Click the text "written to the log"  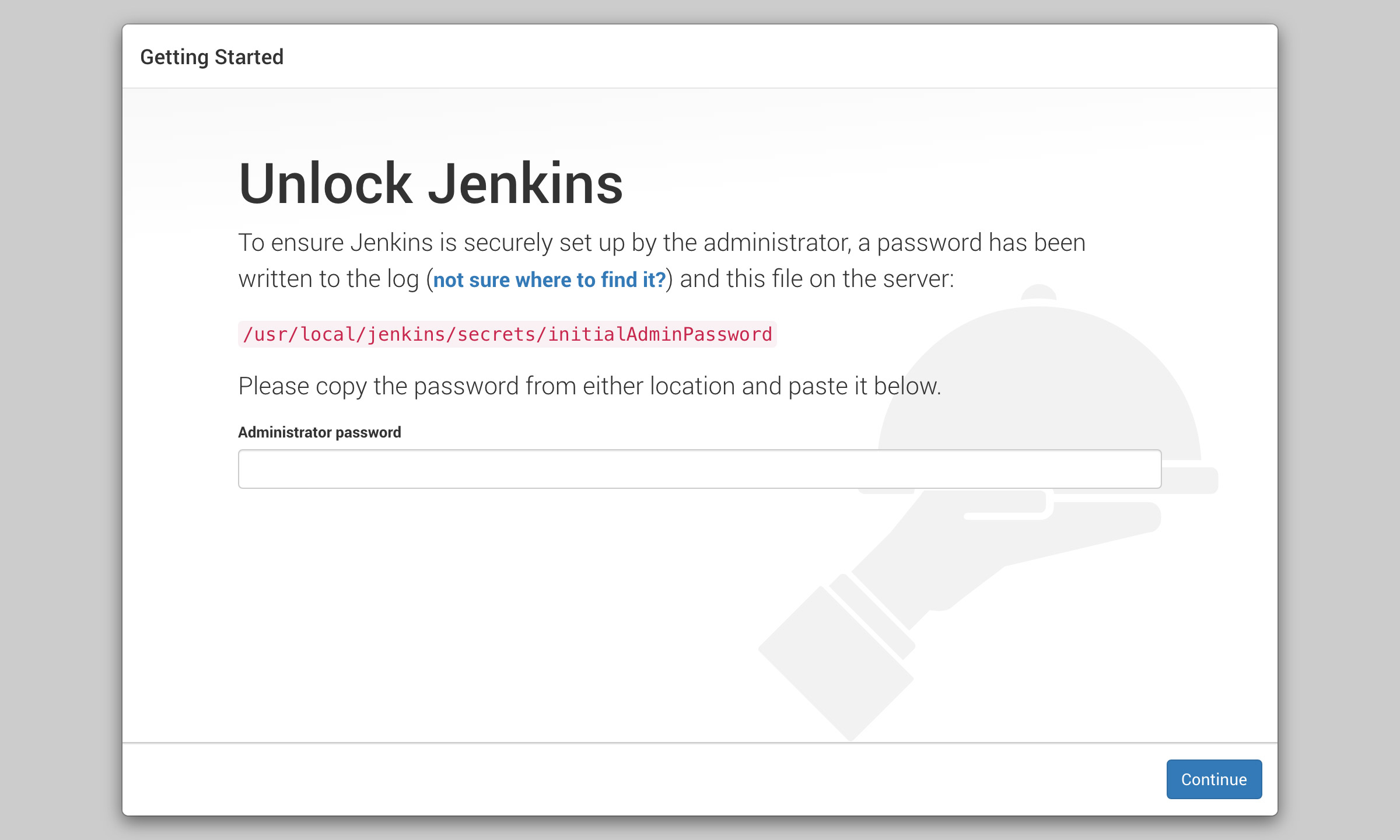point(328,279)
